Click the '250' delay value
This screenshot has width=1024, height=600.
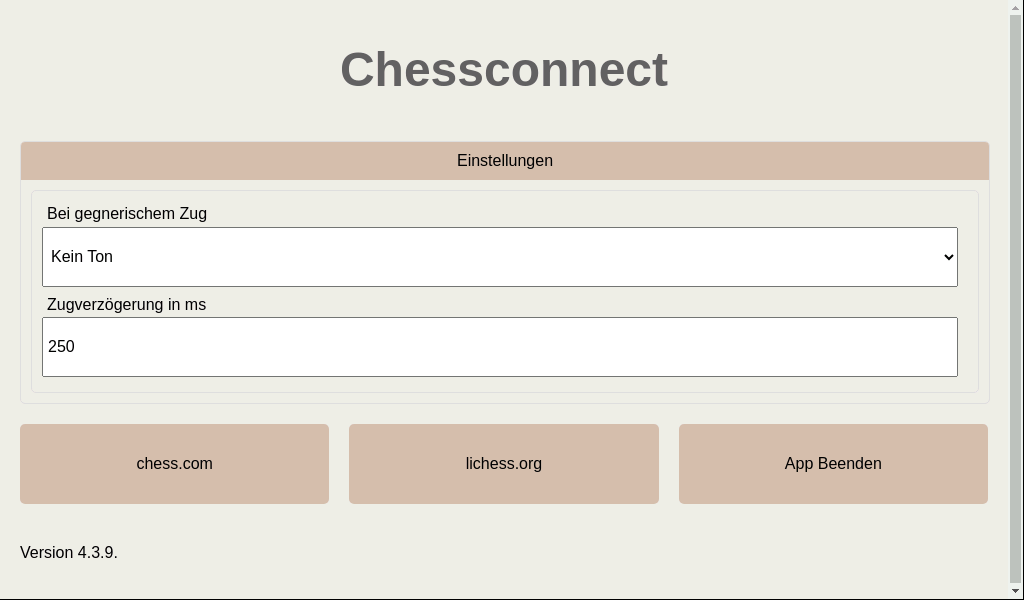pyautogui.click(x=62, y=347)
